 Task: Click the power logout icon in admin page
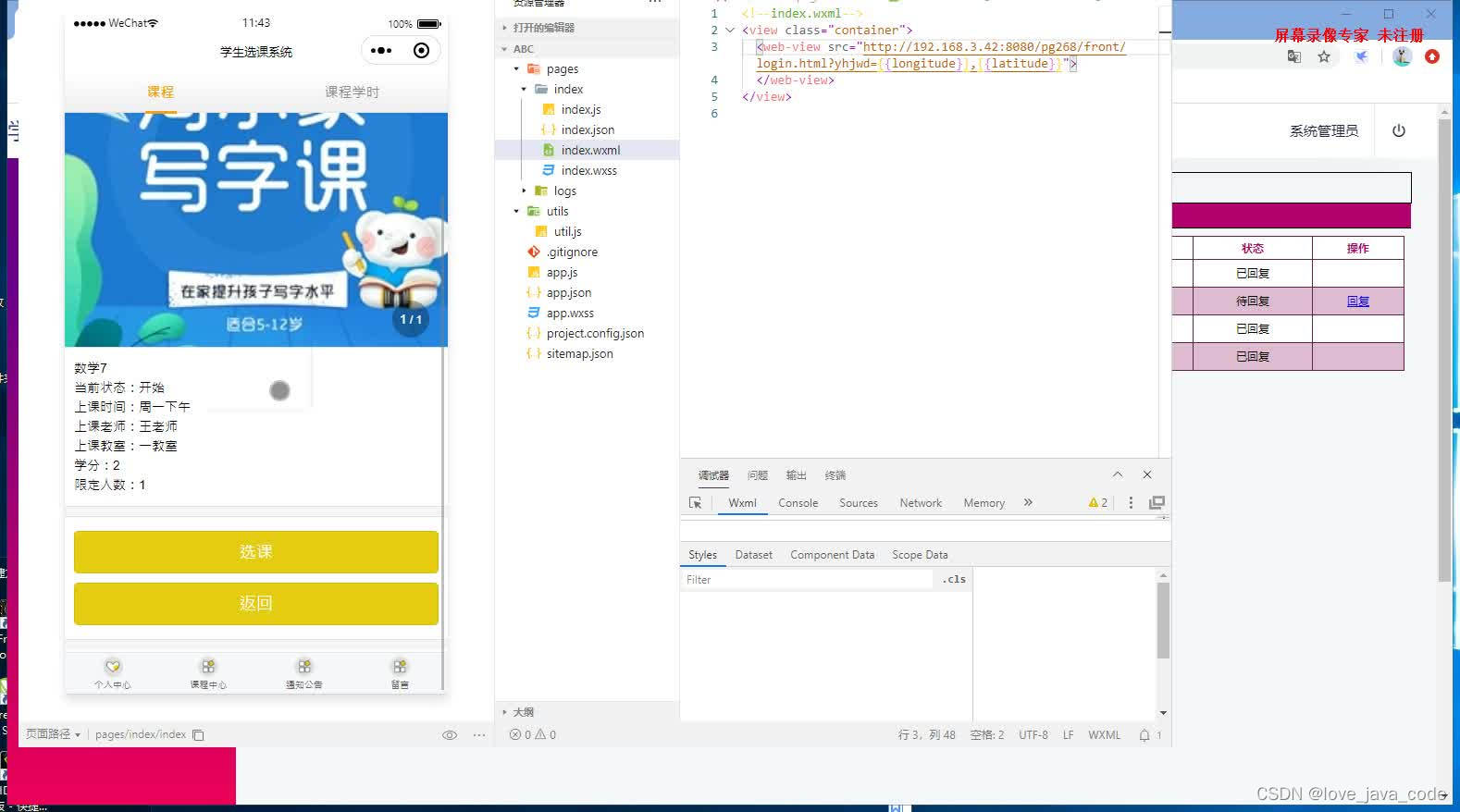(x=1399, y=131)
